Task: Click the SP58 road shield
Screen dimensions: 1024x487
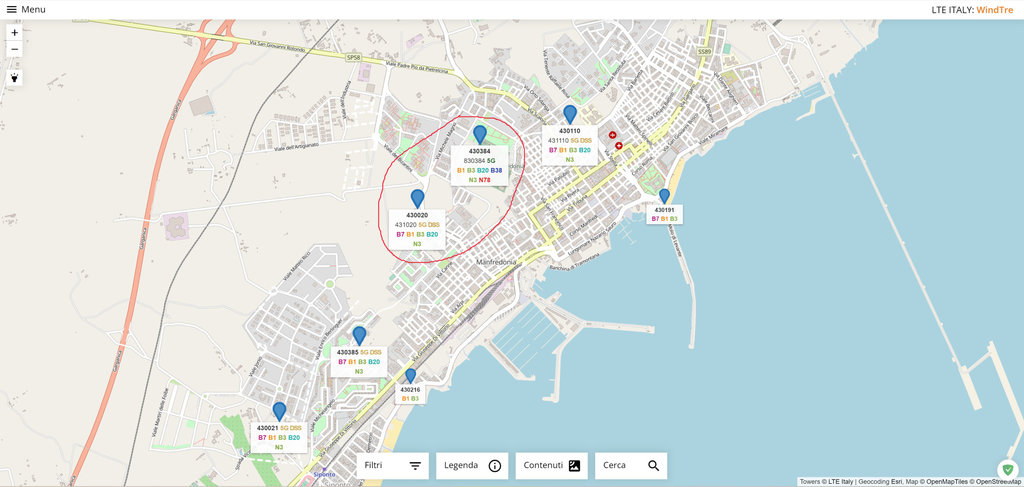Action: coord(353,58)
